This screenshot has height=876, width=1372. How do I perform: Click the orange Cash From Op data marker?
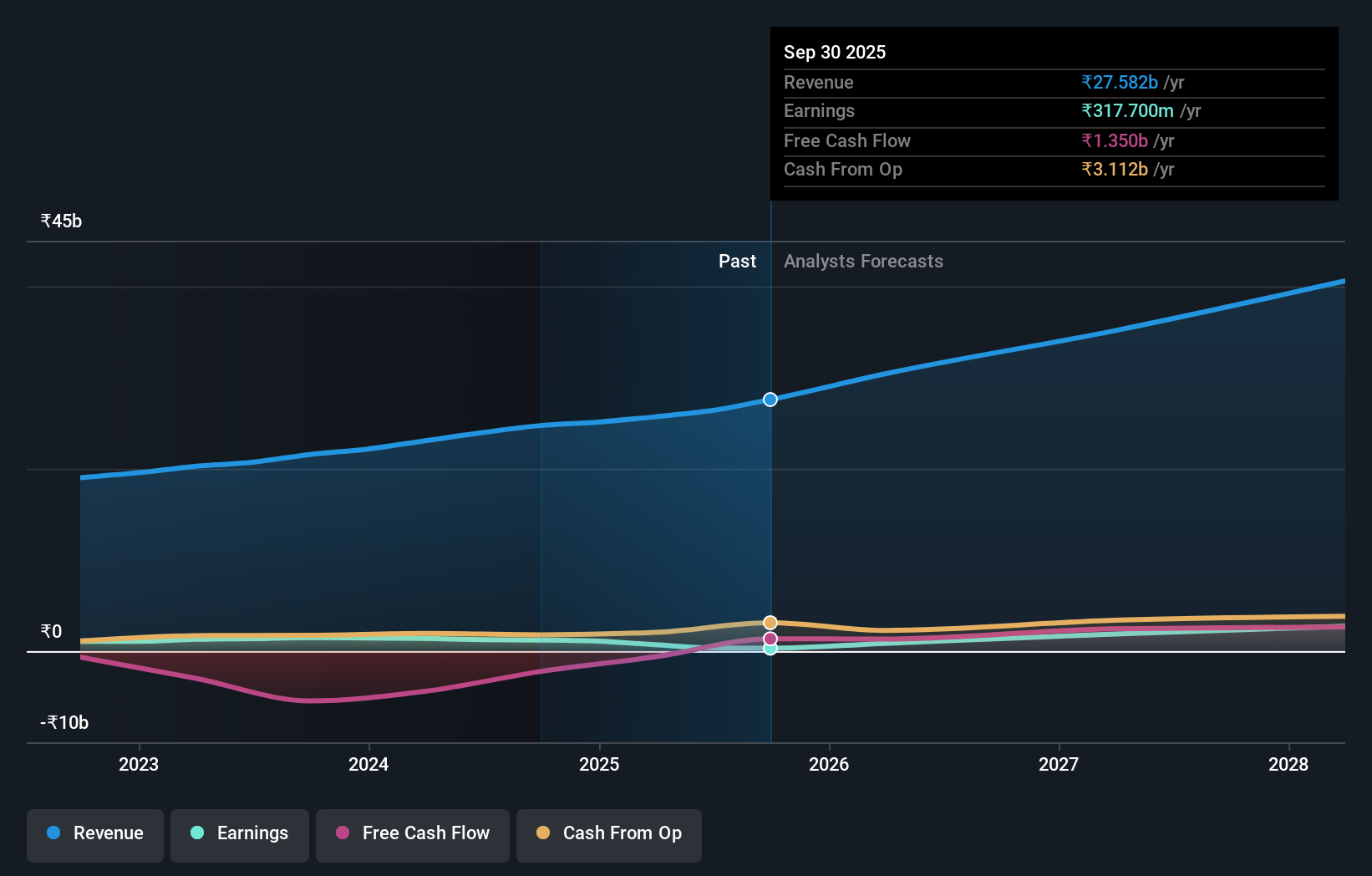pos(770,622)
